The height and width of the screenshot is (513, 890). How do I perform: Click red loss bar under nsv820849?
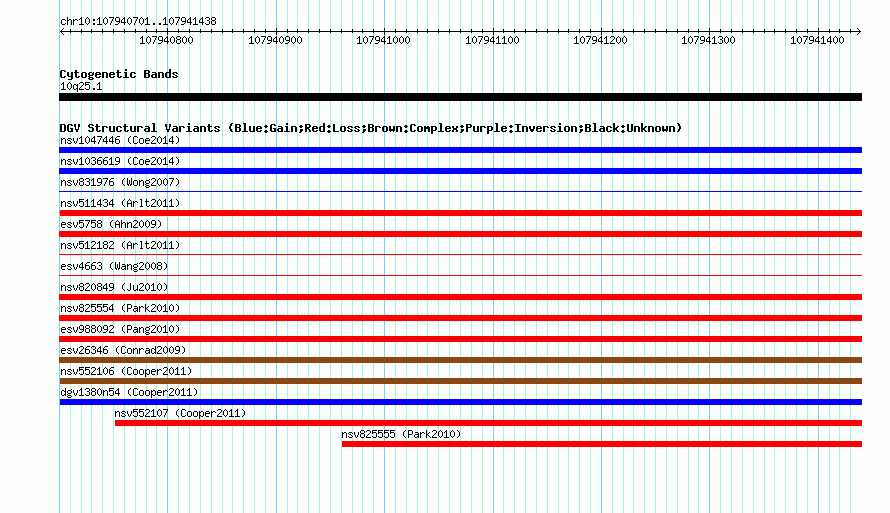tap(460, 297)
